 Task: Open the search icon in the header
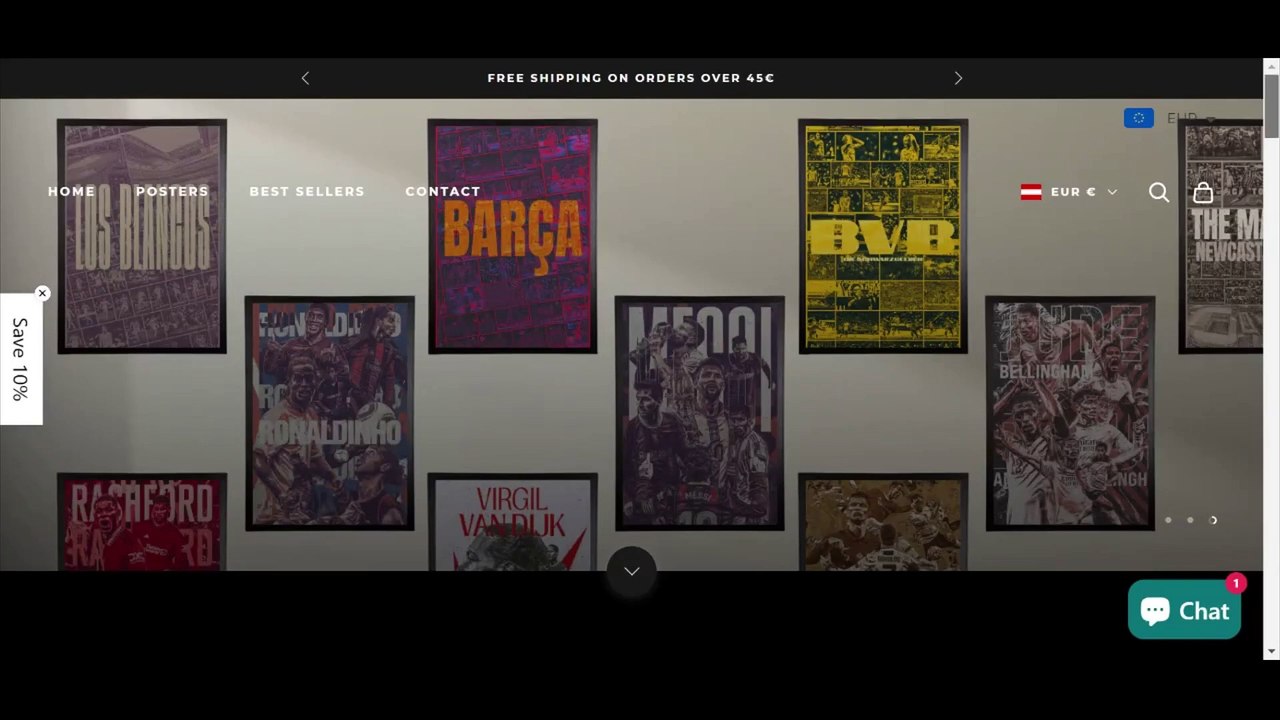[x=1159, y=192]
